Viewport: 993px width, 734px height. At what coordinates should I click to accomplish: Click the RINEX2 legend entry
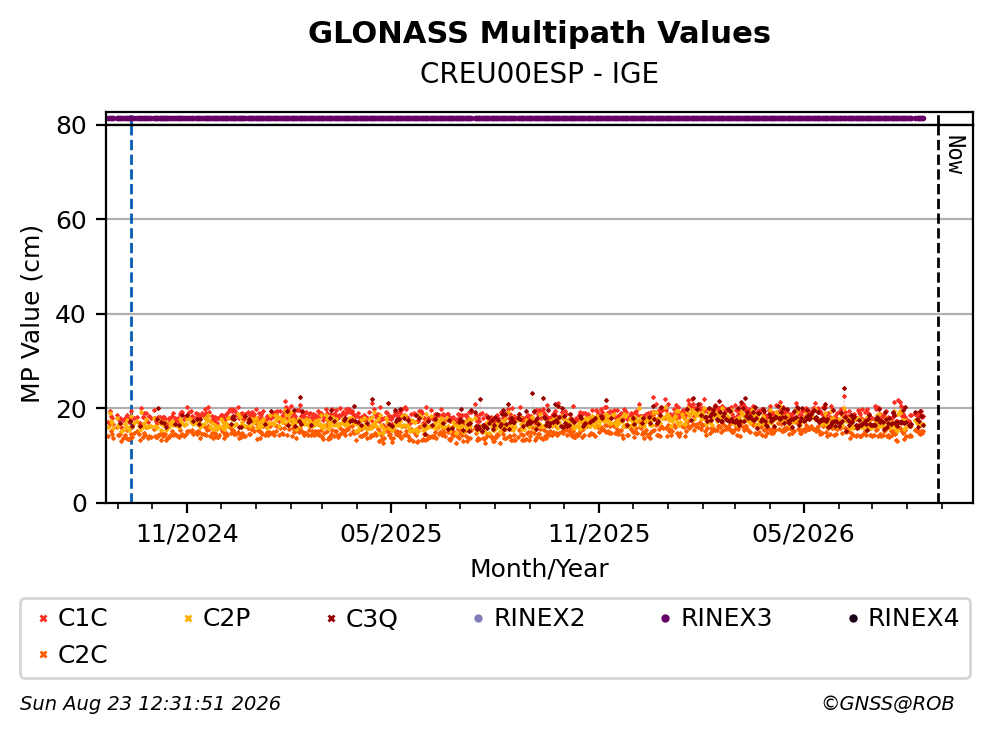(529, 617)
